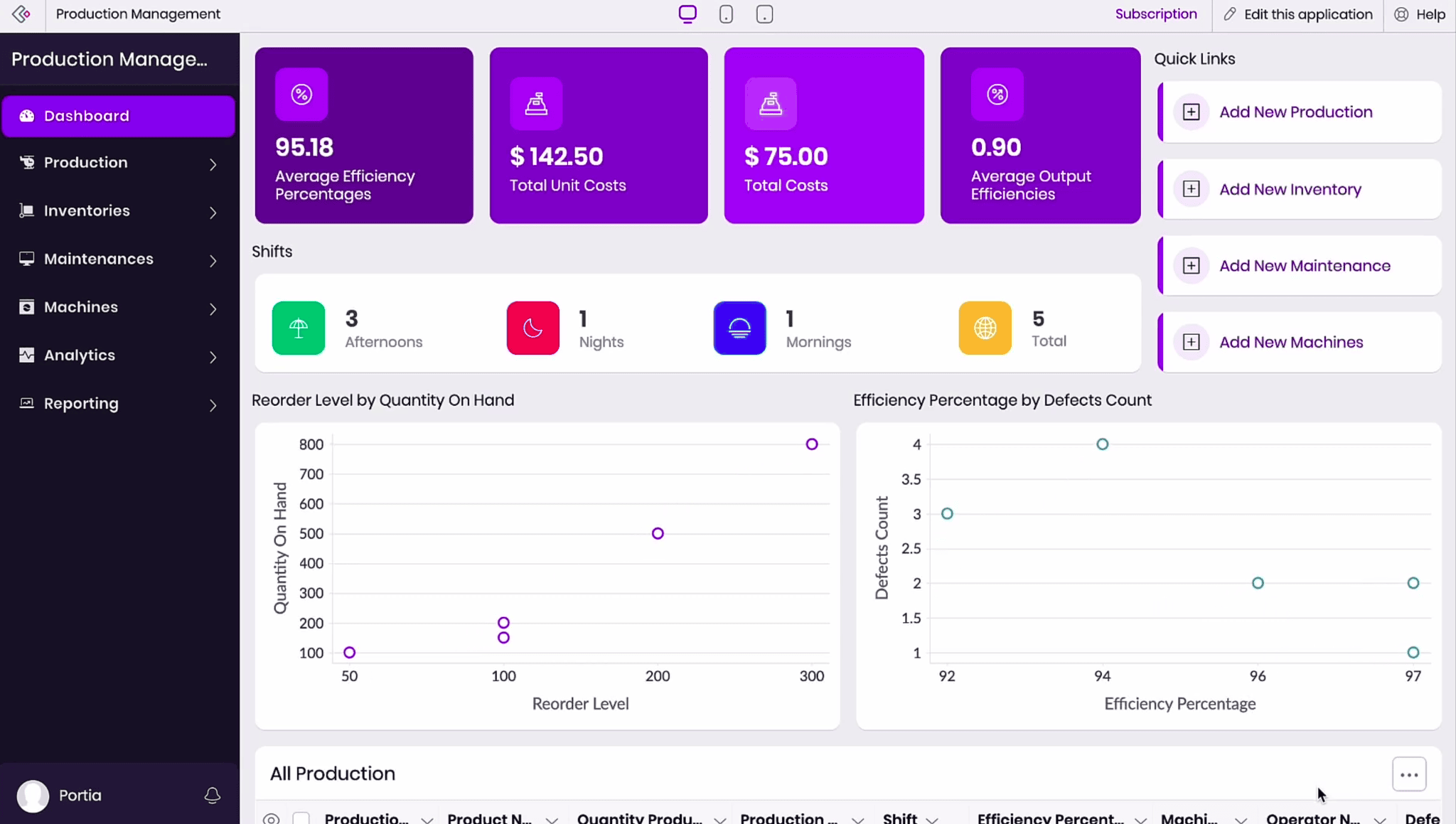
Task: Click the 800 data point on Reorder chart
Action: pos(812,444)
